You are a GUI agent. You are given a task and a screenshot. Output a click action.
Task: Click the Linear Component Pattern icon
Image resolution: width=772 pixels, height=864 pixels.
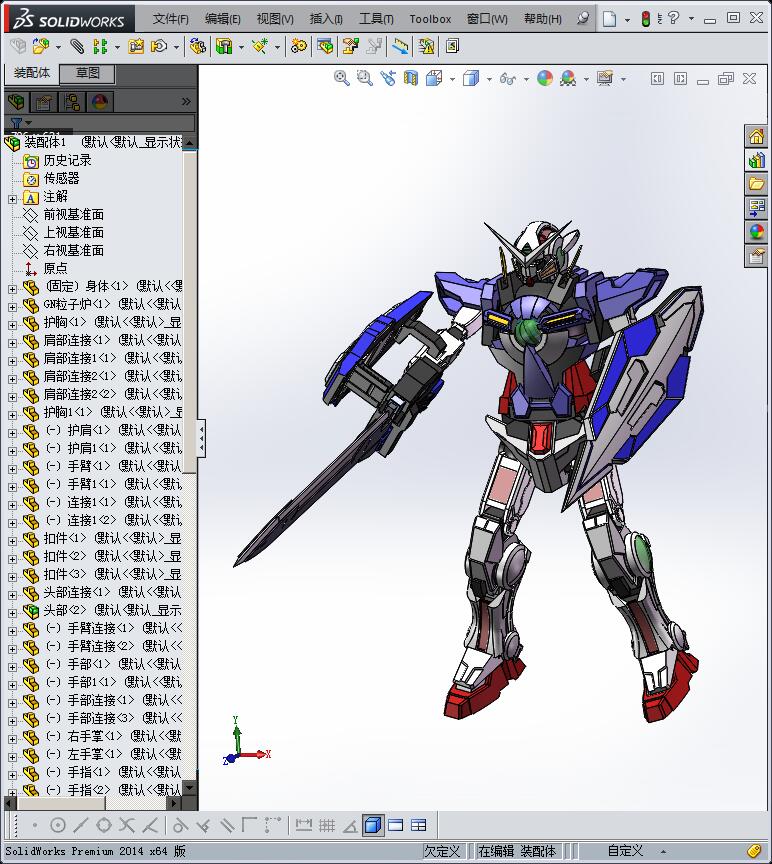point(100,47)
